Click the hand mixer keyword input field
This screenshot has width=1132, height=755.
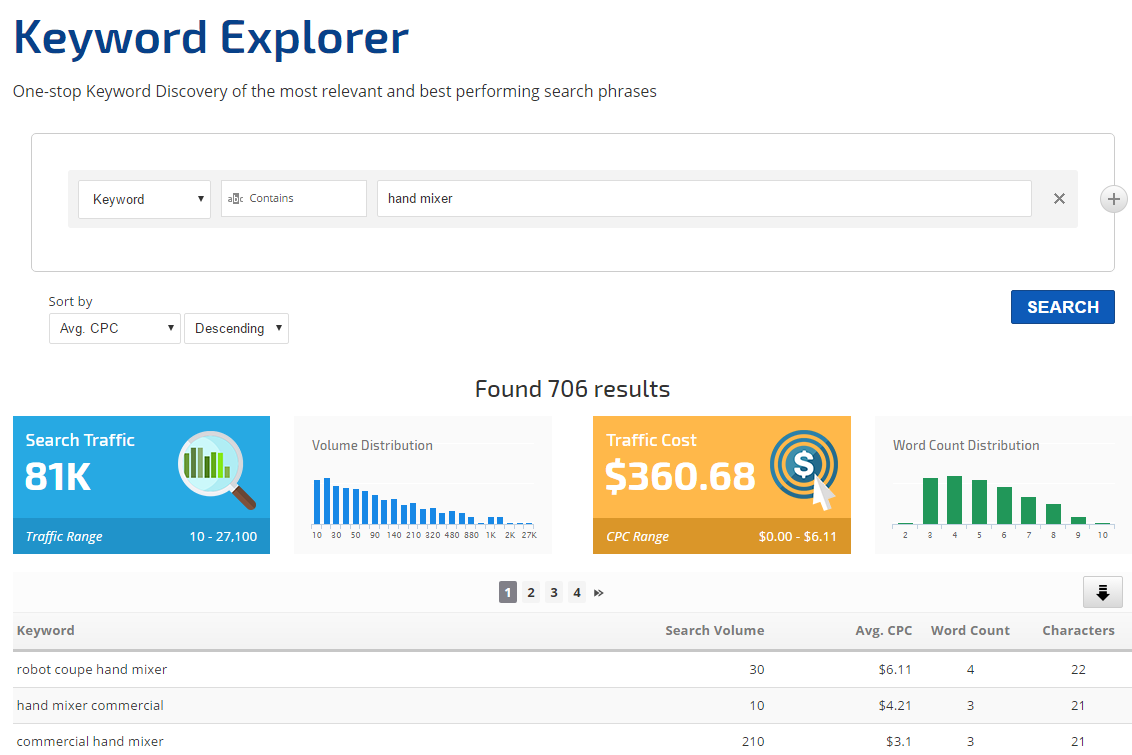pos(703,199)
